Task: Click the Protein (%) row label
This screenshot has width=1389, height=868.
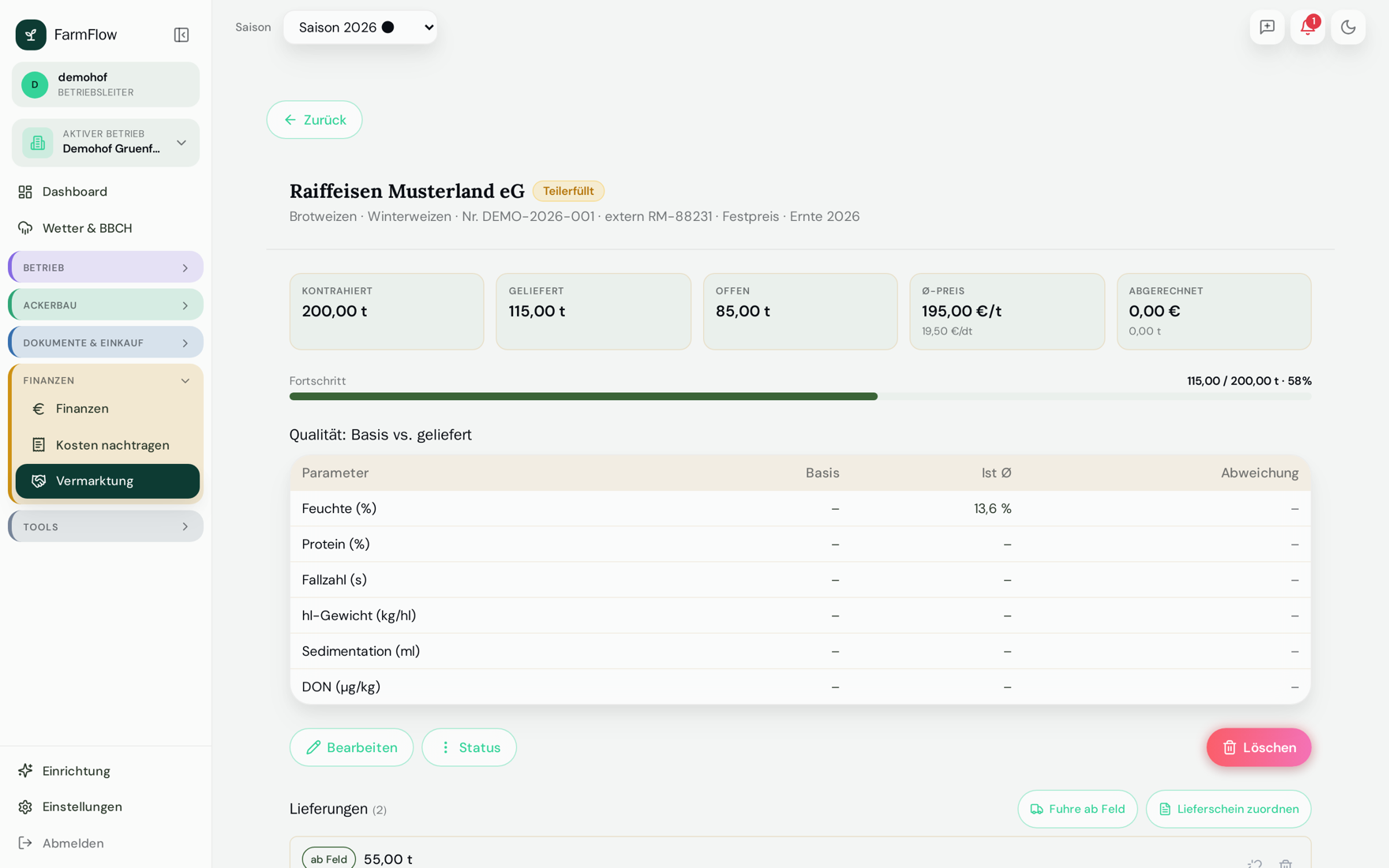Action: tap(335, 544)
